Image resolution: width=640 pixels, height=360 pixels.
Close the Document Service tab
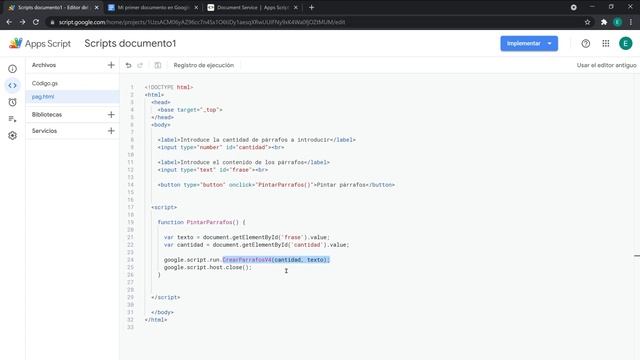296,7
